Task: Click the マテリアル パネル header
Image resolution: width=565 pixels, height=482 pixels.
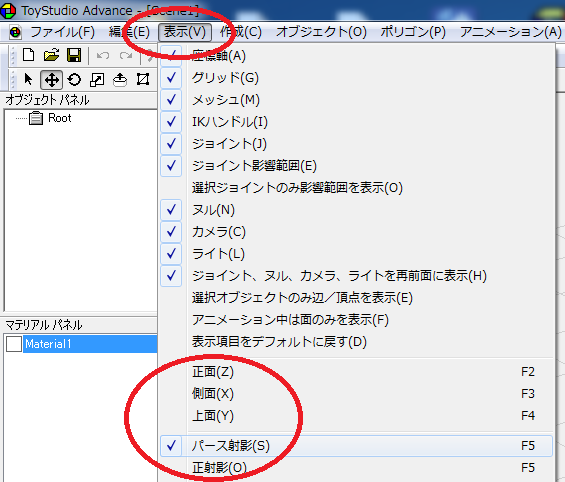Action: [x=44, y=325]
